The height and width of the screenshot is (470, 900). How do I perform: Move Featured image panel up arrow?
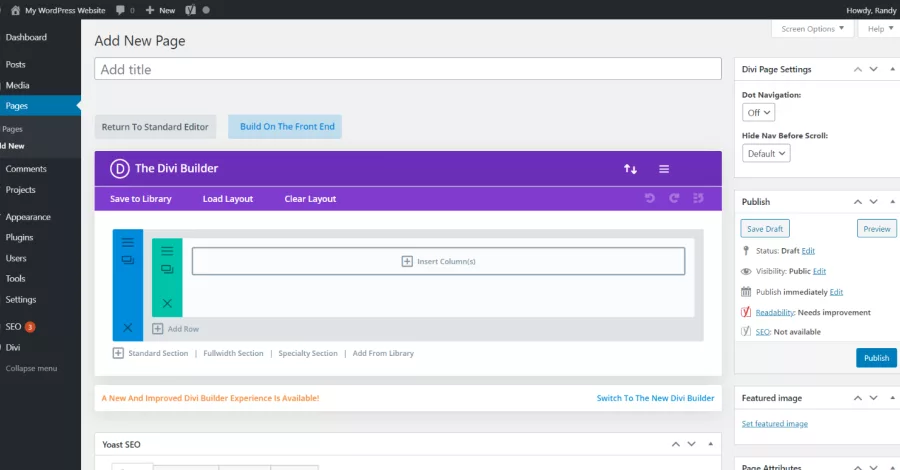pyautogui.click(x=858, y=398)
